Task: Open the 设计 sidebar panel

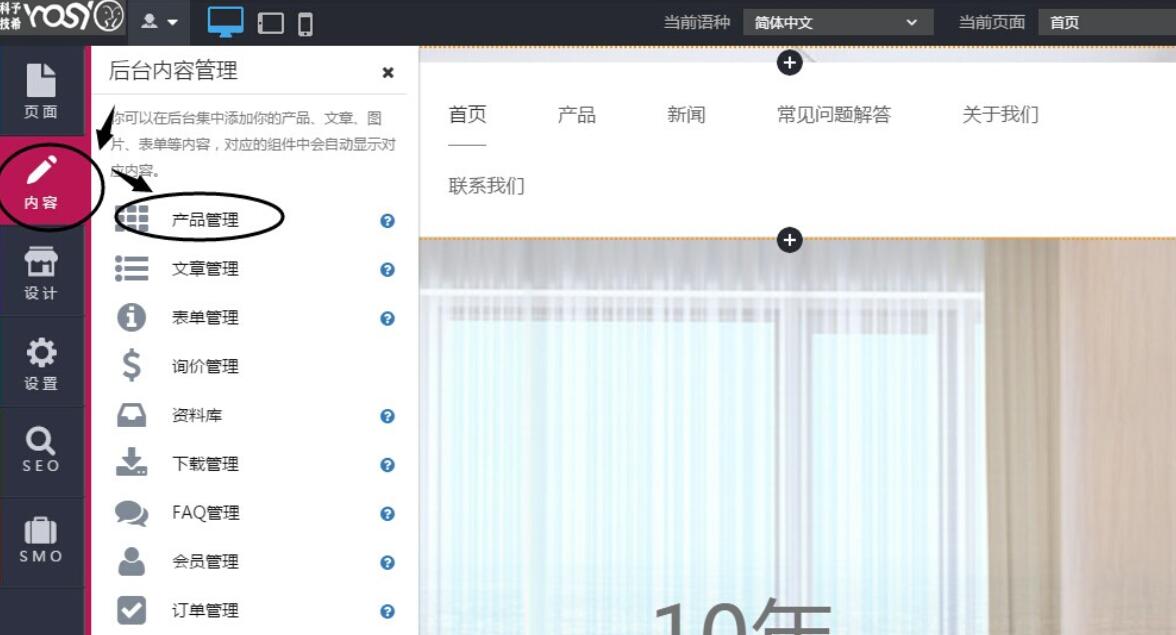Action: pyautogui.click(x=41, y=272)
